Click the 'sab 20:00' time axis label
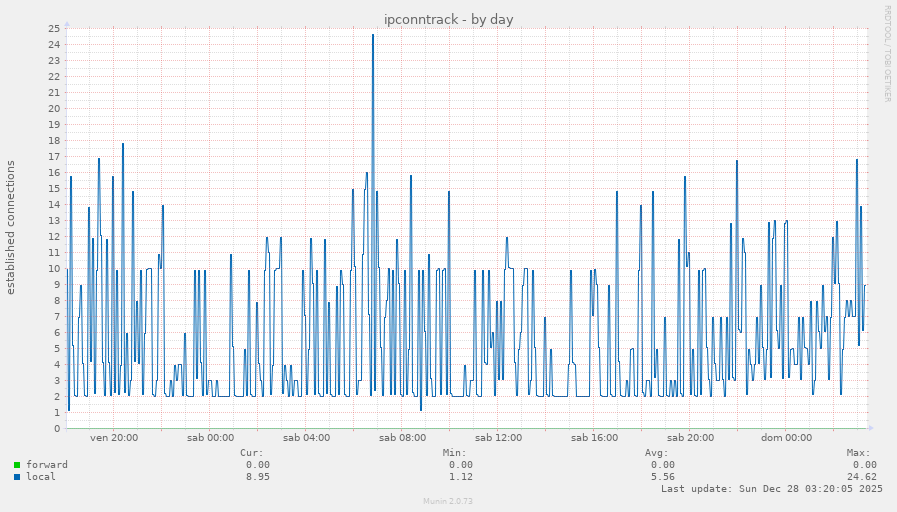Viewport: 897px width, 512px height. [x=690, y=438]
